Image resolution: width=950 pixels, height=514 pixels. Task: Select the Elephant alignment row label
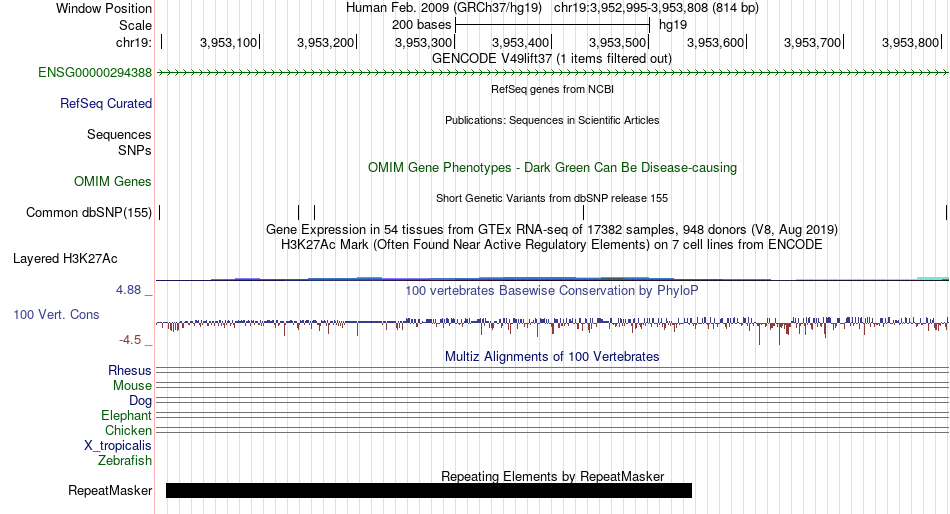coord(126,416)
